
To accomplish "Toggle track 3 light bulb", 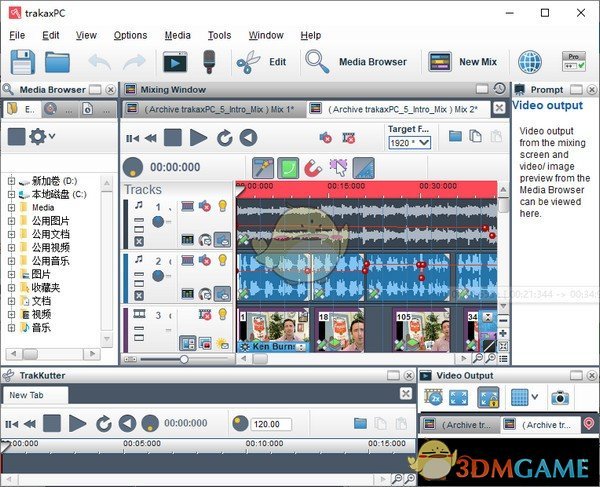I will click(x=223, y=314).
